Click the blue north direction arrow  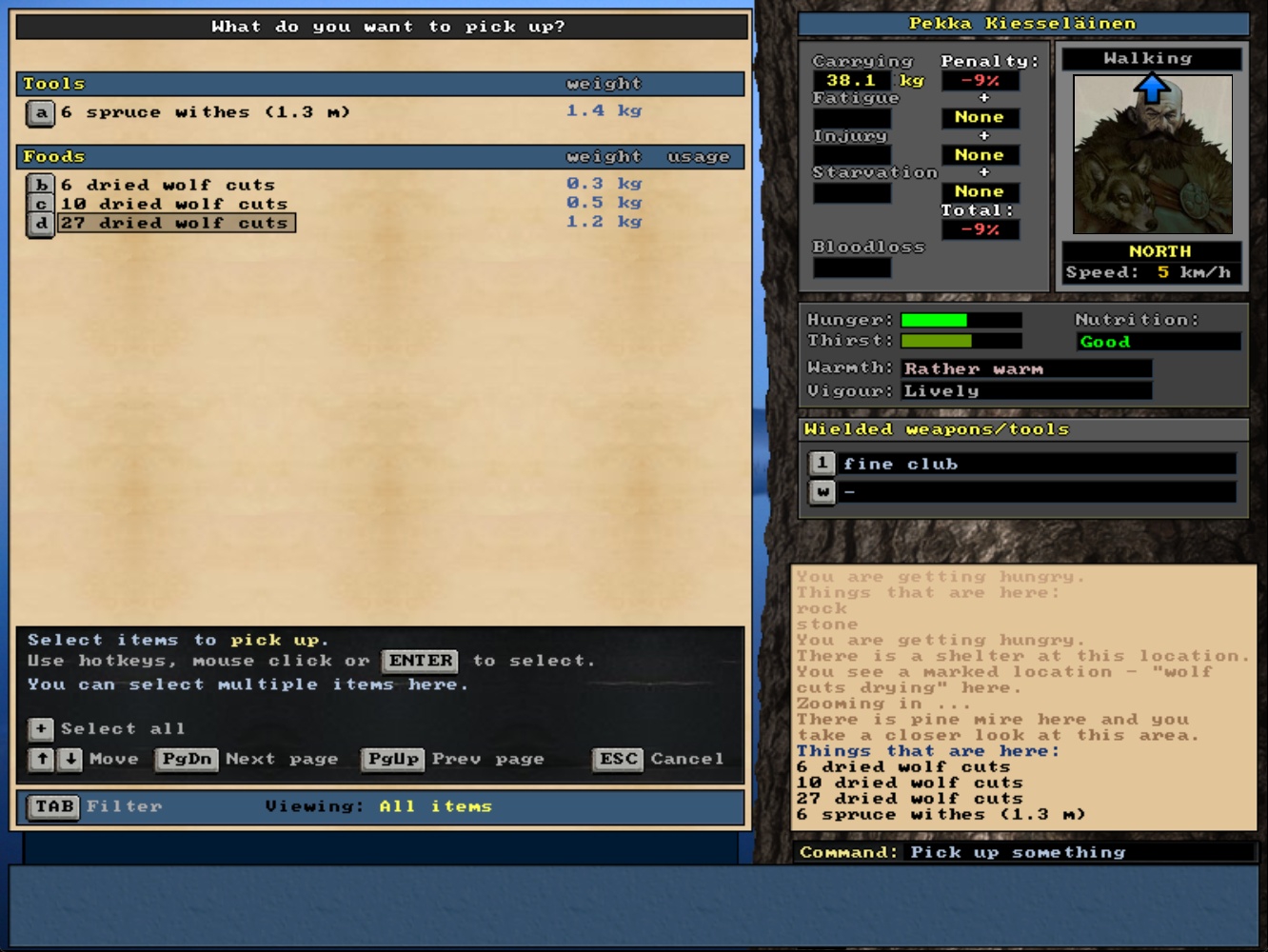1152,89
